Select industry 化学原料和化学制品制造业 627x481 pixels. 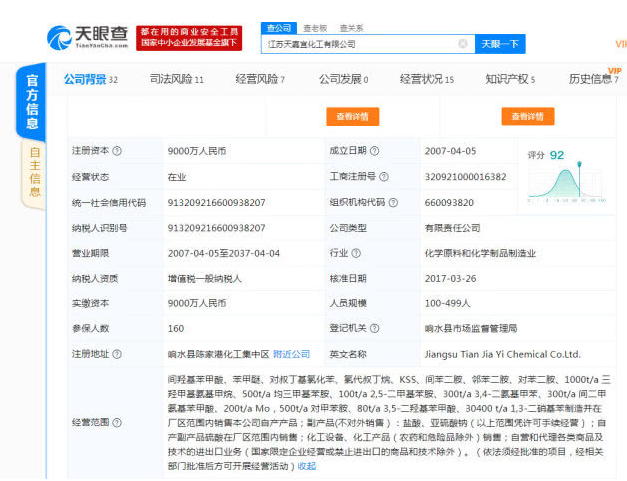coord(480,253)
